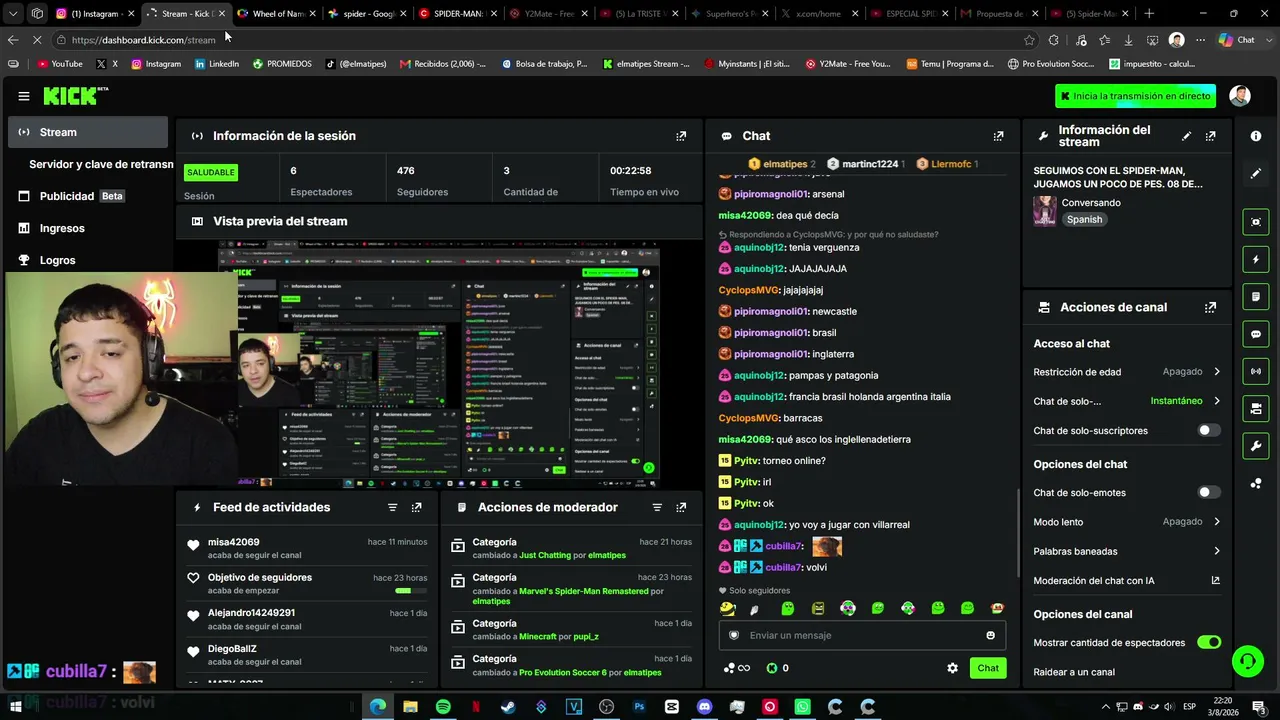Open Steam from the taskbar
The height and width of the screenshot is (720, 1280).
[x=508, y=707]
